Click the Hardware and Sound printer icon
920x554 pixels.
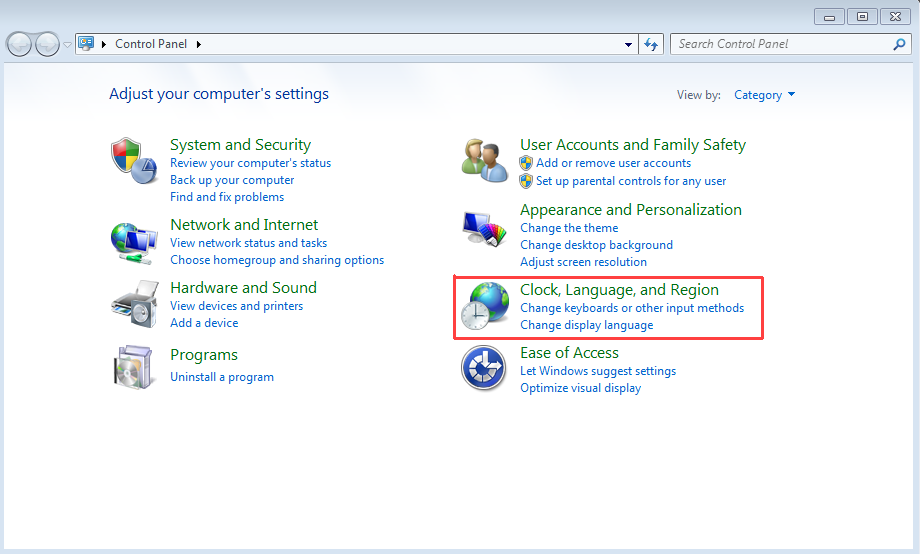click(x=134, y=304)
